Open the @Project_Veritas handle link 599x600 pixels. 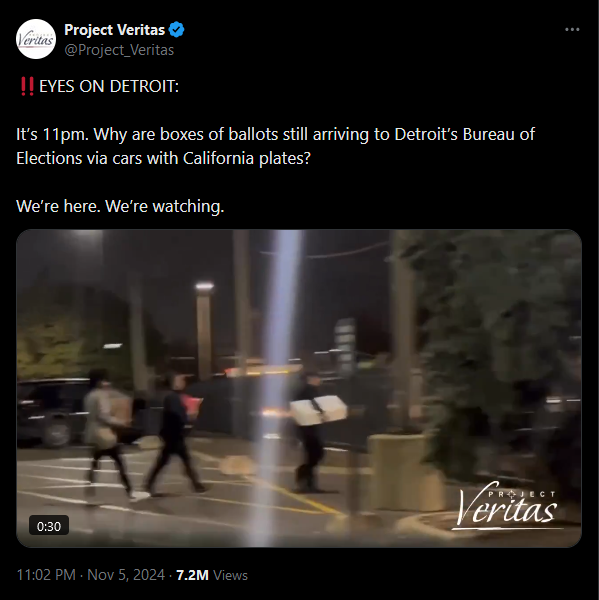(x=119, y=50)
